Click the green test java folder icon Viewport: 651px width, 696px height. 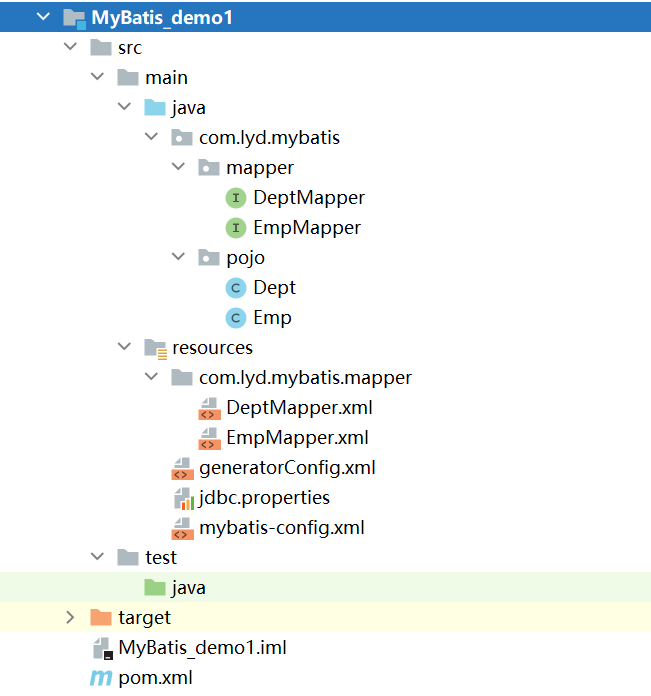(x=155, y=588)
